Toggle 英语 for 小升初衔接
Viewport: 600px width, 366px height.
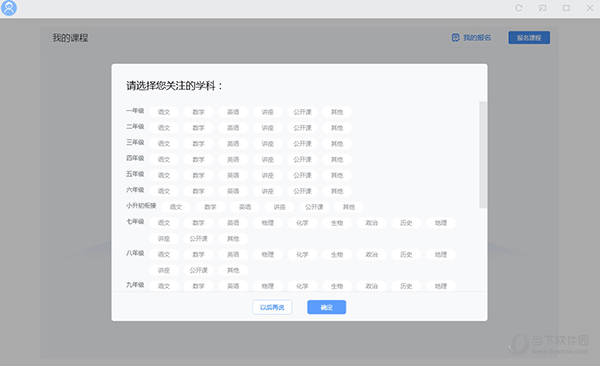click(x=245, y=207)
